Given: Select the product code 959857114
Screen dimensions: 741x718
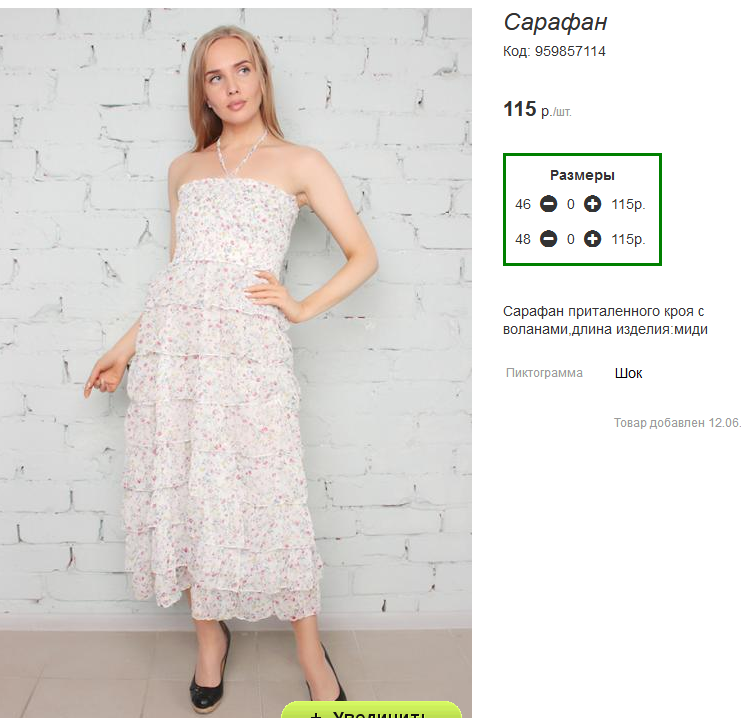Looking at the screenshot, I should click(x=570, y=51).
